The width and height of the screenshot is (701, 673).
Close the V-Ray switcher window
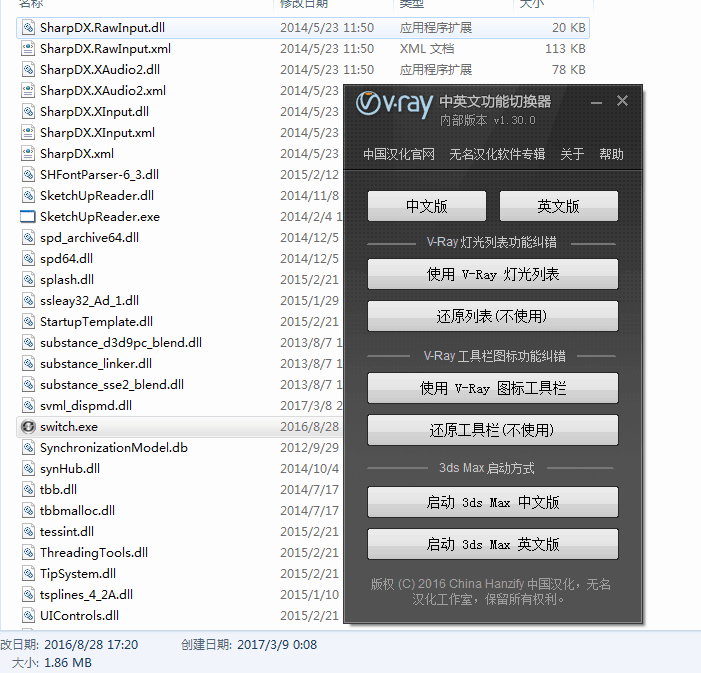622,101
